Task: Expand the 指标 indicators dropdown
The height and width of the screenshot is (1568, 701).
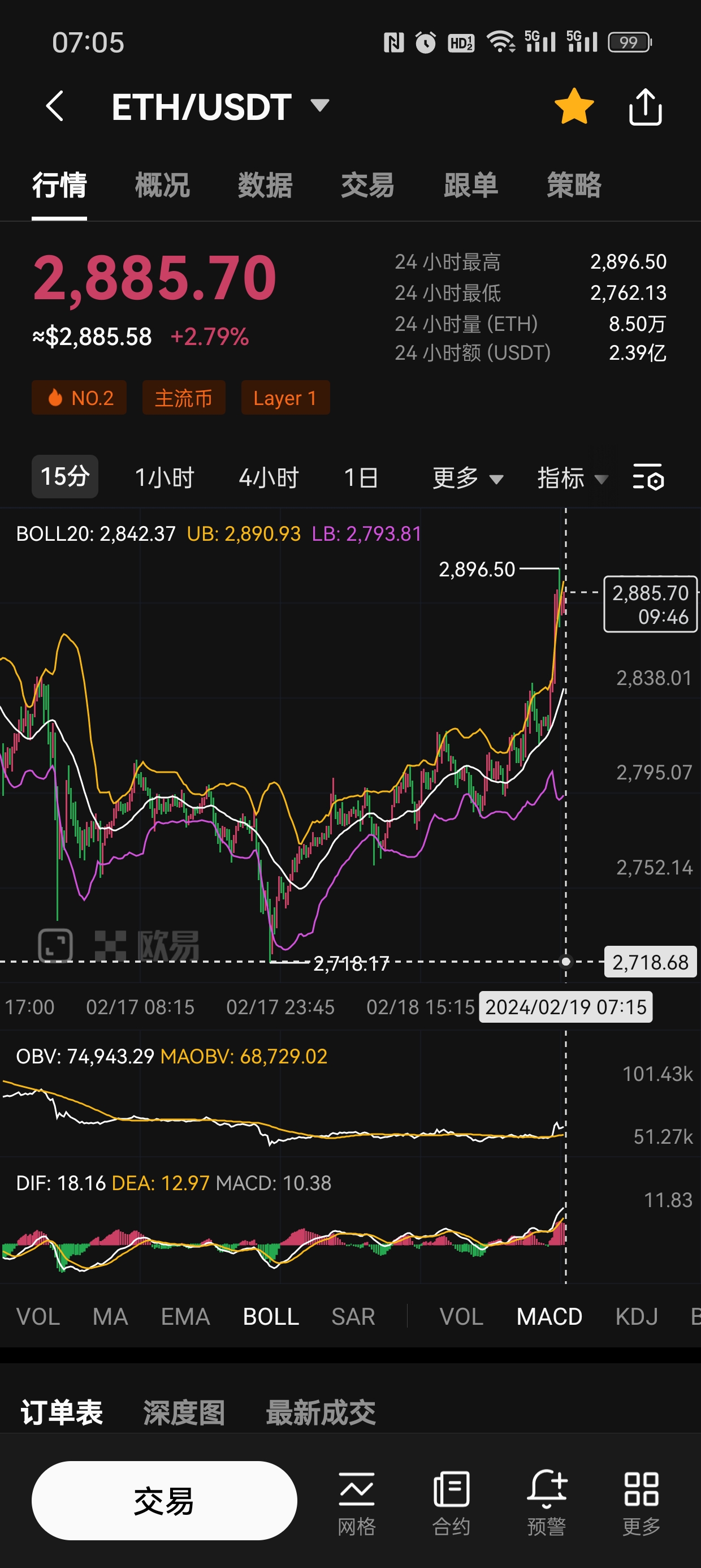Action: [x=572, y=478]
